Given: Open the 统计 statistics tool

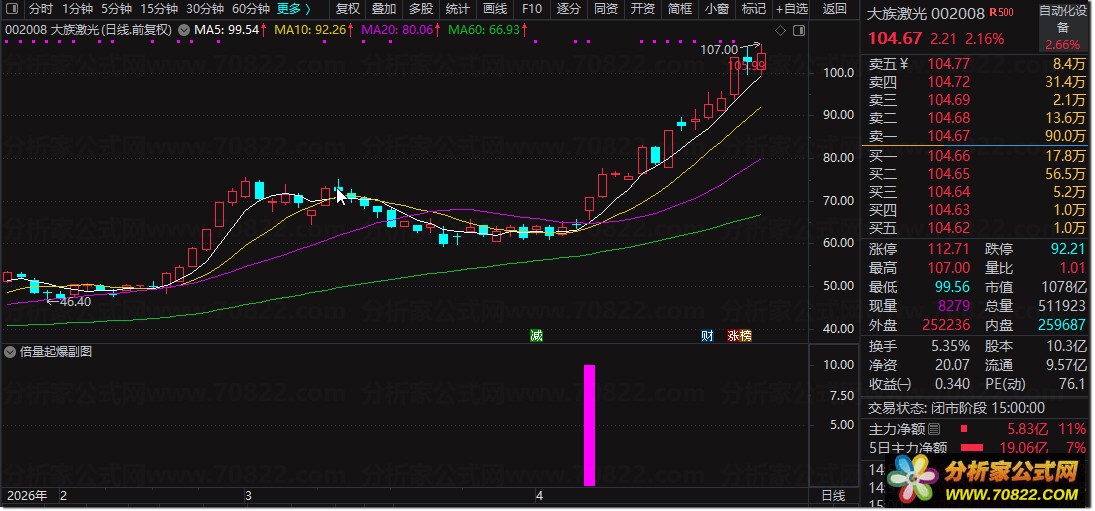Looking at the screenshot, I should 457,9.
